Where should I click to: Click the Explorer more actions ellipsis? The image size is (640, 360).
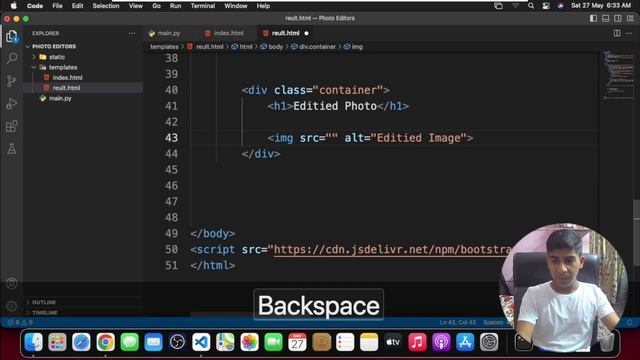click(x=132, y=33)
